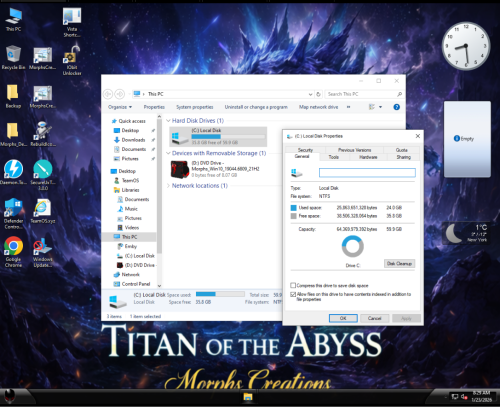Viewport: 500px width, 407px height.
Task: Click the refresh icon next to address bar
Action: [x=318, y=94]
